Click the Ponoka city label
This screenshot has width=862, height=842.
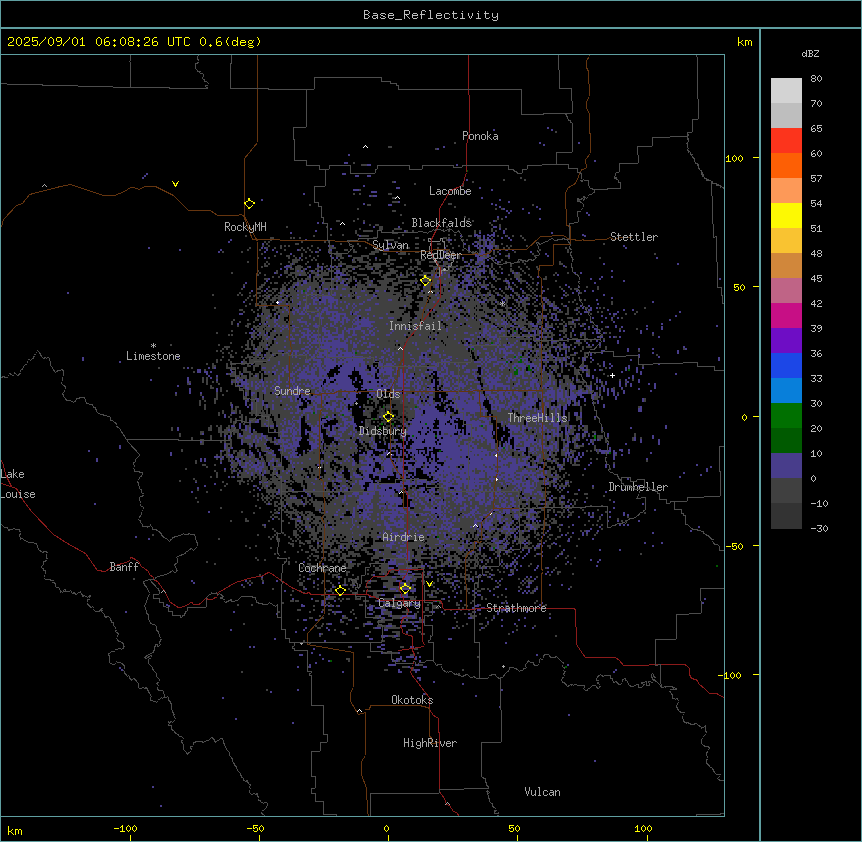[480, 136]
